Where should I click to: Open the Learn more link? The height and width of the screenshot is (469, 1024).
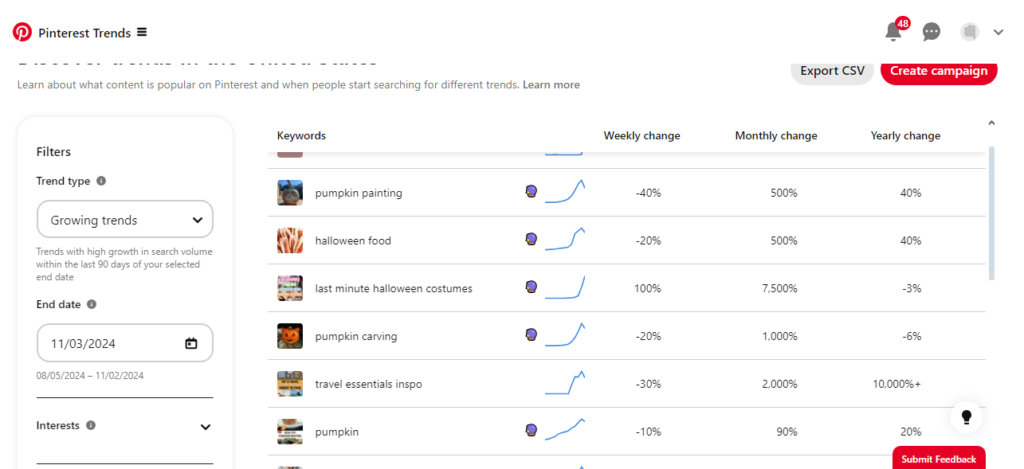pyautogui.click(x=551, y=85)
